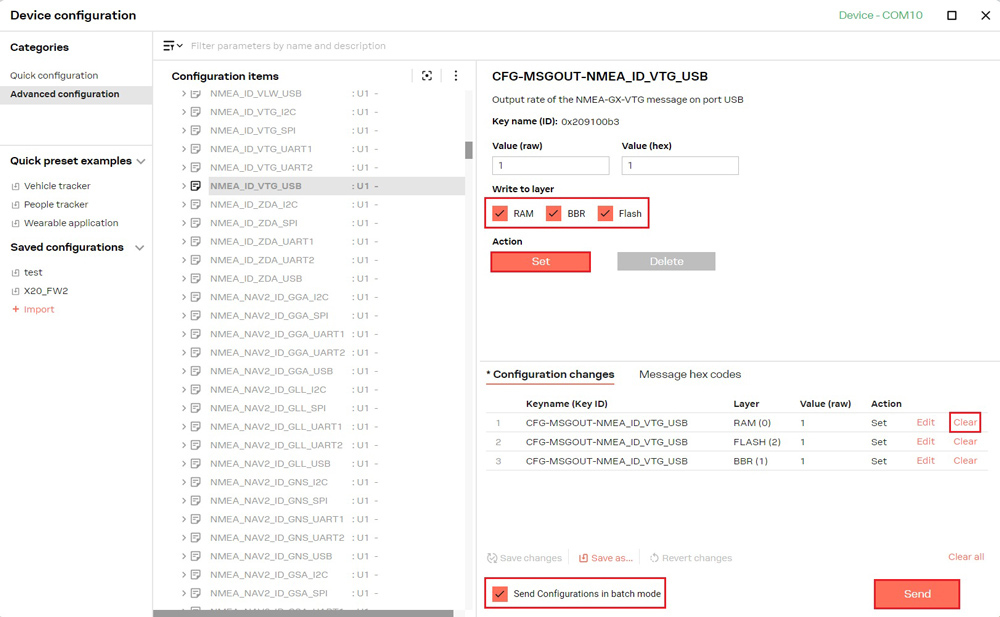Click the filter list icon beside search
Image resolution: width=1000 pixels, height=617 pixels.
pyautogui.click(x=172, y=46)
